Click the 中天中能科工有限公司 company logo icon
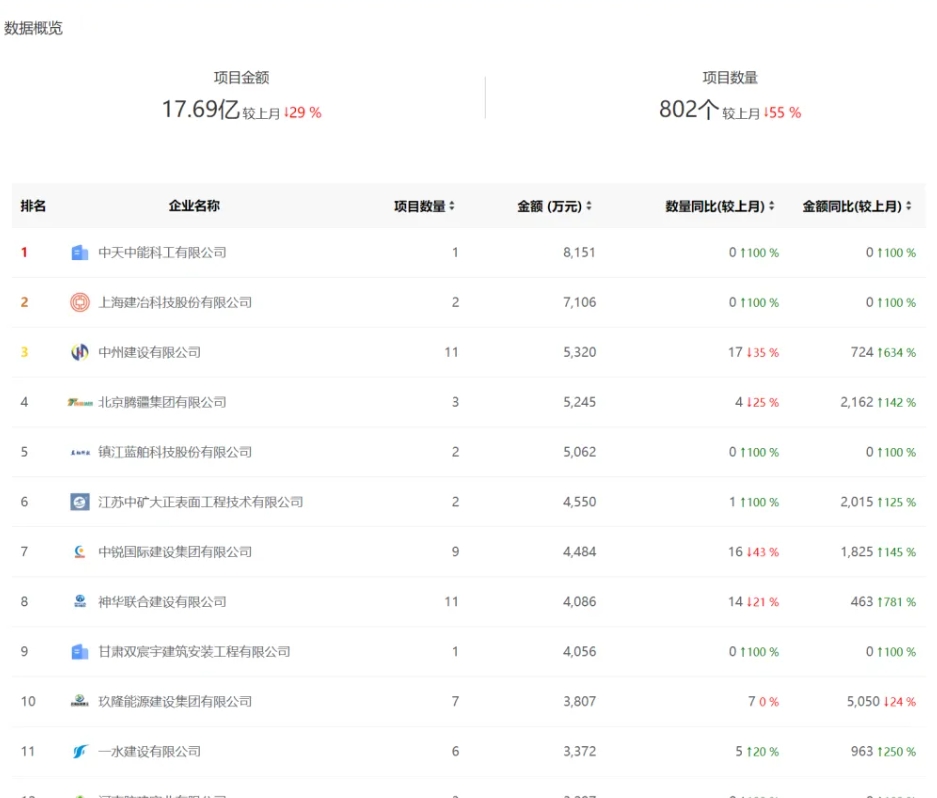The image size is (937, 798). pos(80,253)
